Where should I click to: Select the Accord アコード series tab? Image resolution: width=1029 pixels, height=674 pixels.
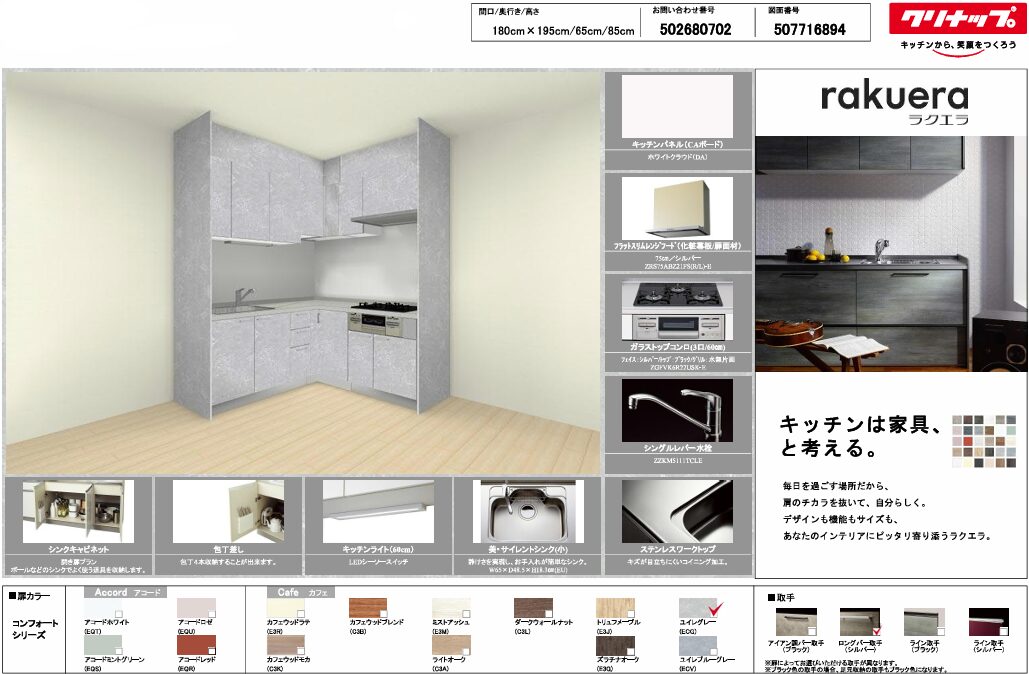126,592
